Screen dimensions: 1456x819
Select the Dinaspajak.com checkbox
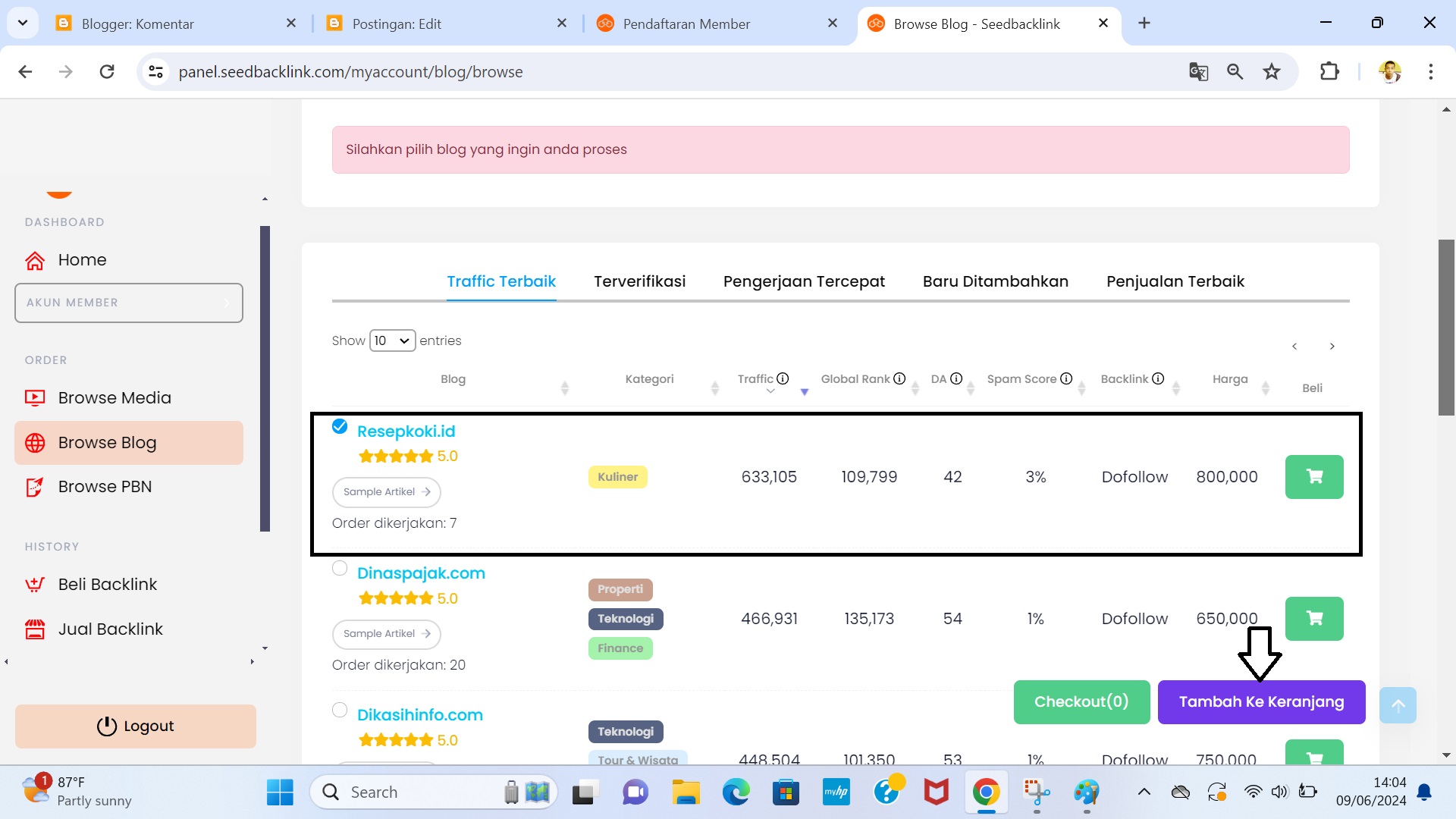coord(340,568)
